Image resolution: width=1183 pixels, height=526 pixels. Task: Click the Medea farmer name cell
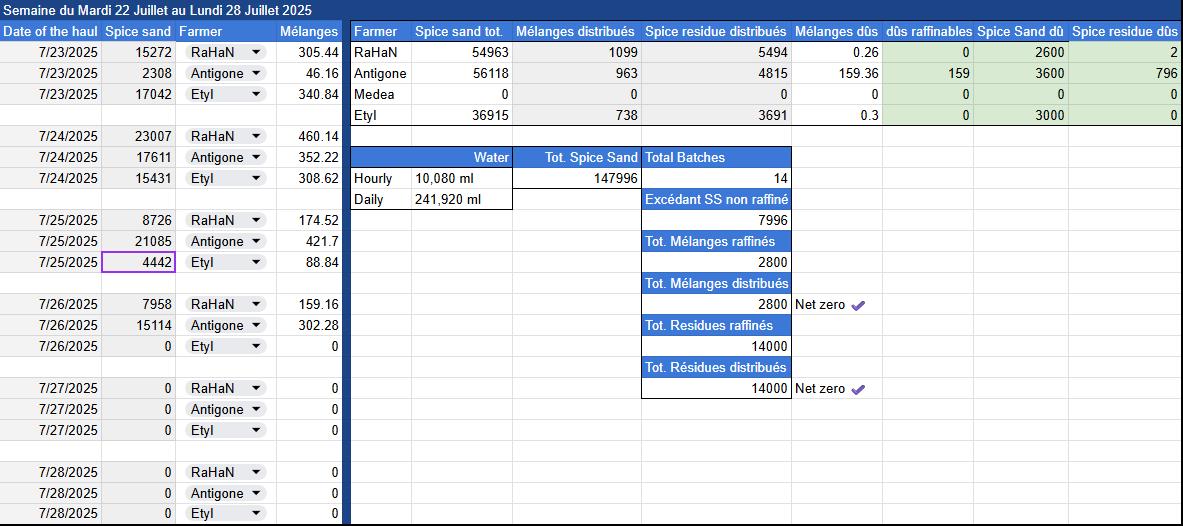click(381, 94)
